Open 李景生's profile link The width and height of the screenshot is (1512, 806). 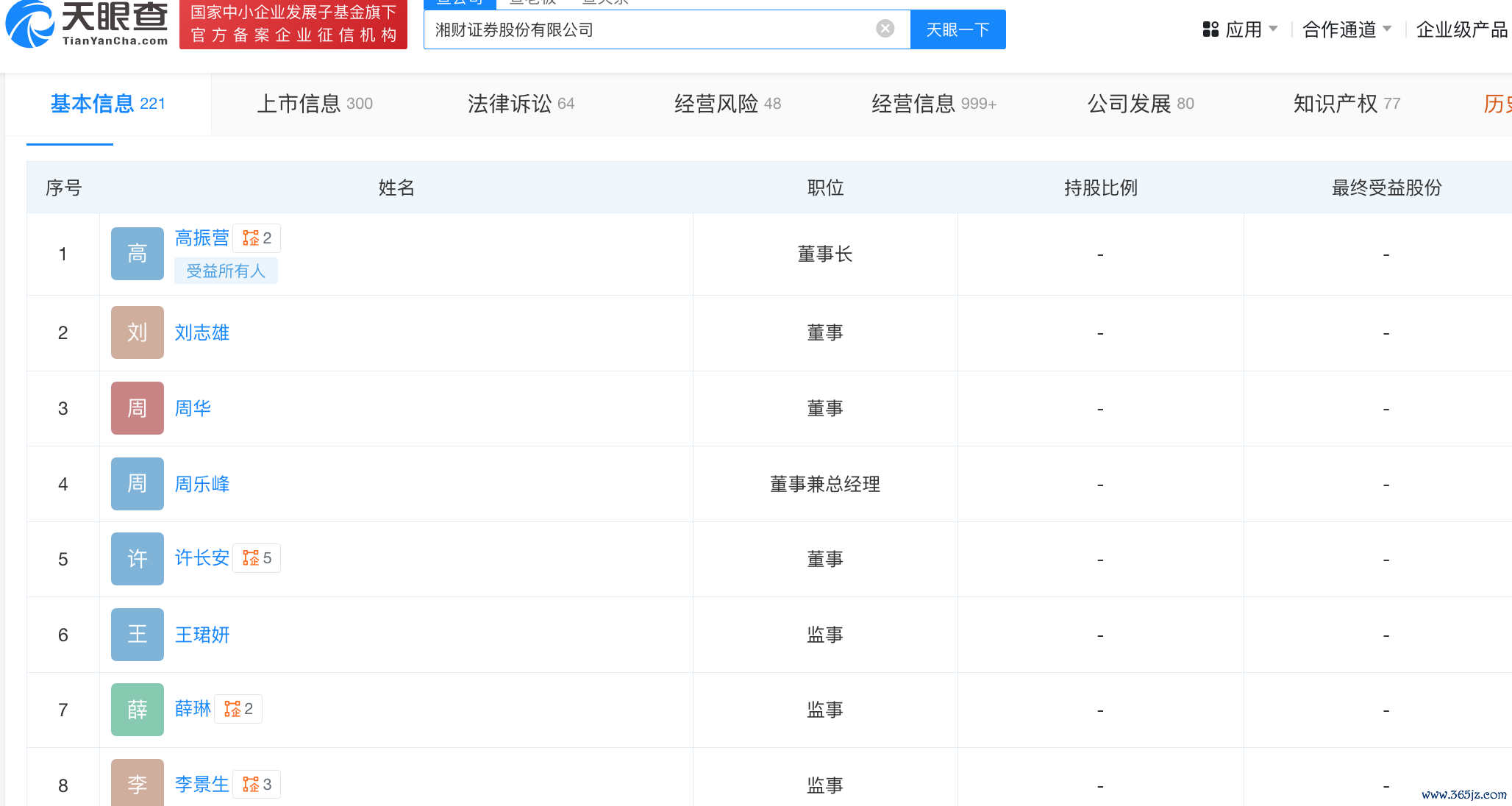point(202,784)
